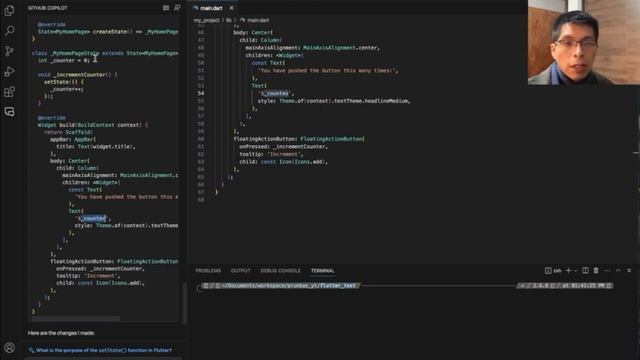Click 'int _counter = 0;' in Copilot code
The image size is (640, 360).
pos(64,60)
